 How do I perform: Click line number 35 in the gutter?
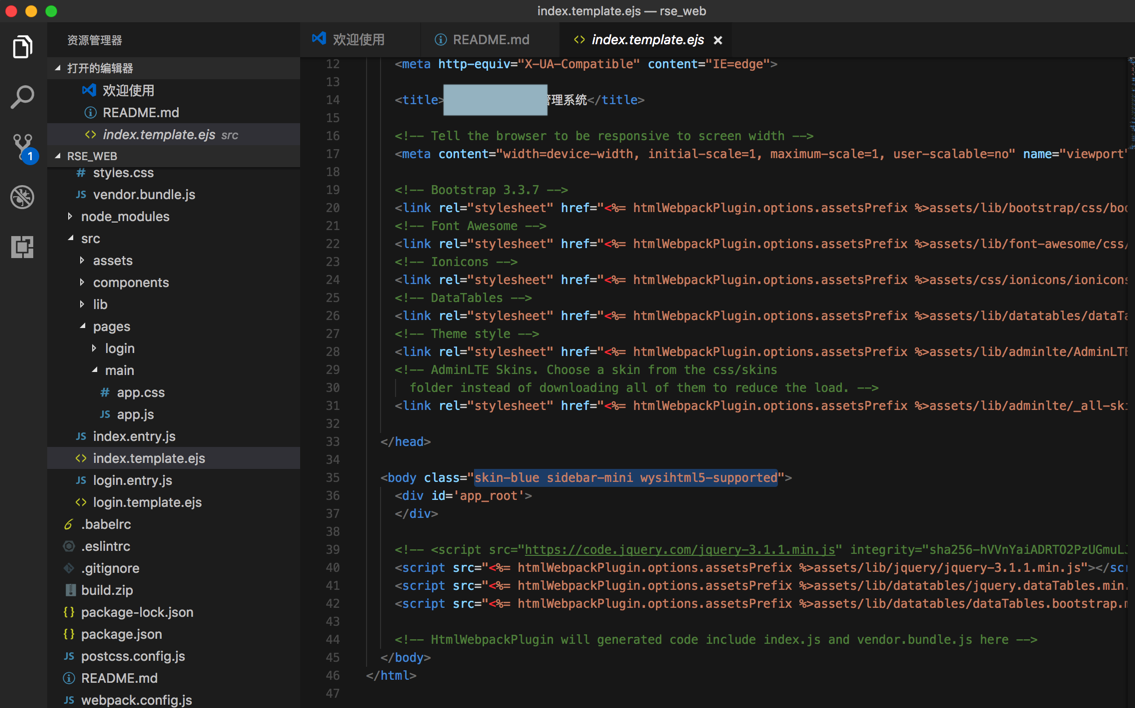pyautogui.click(x=332, y=478)
